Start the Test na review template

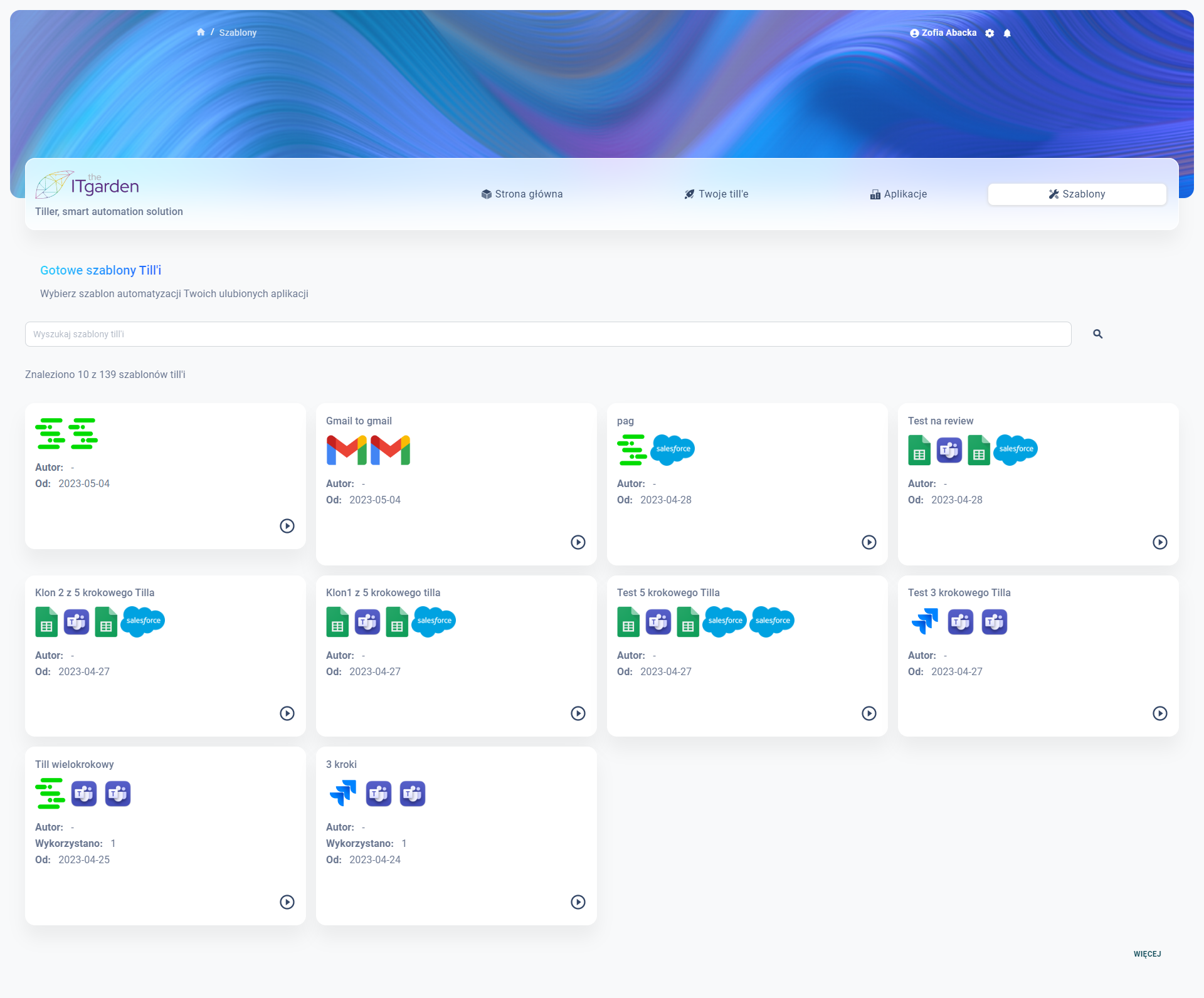coord(1159,542)
